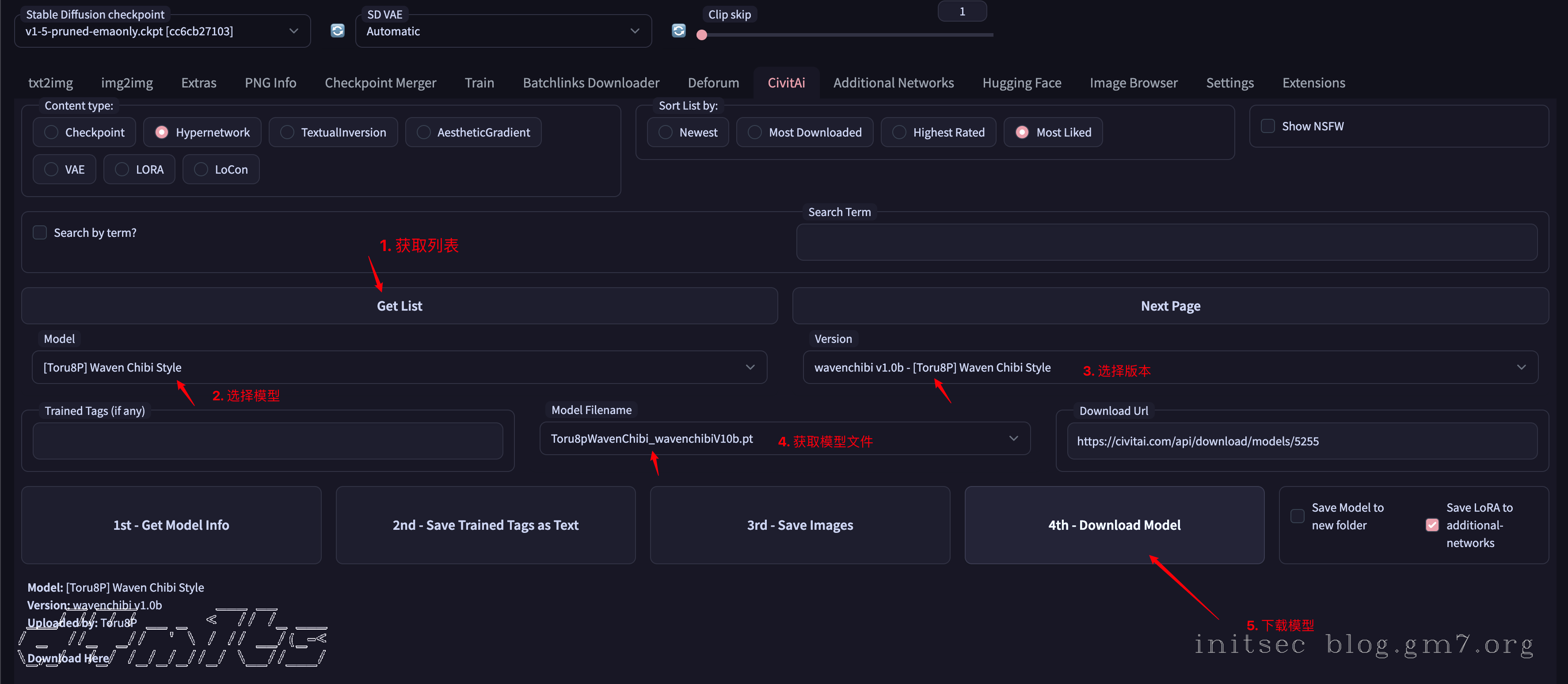Choose Checkpoint content type radio

point(52,132)
